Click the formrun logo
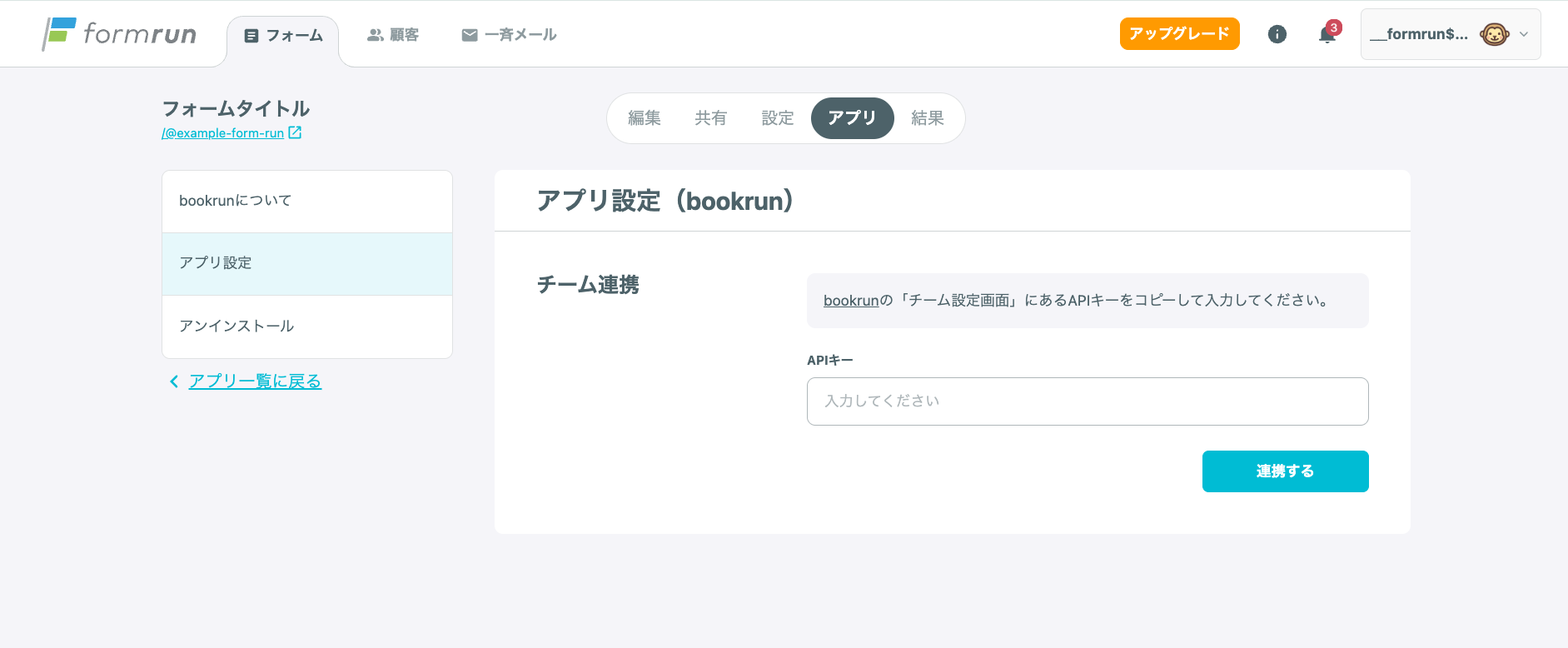 click(x=119, y=34)
